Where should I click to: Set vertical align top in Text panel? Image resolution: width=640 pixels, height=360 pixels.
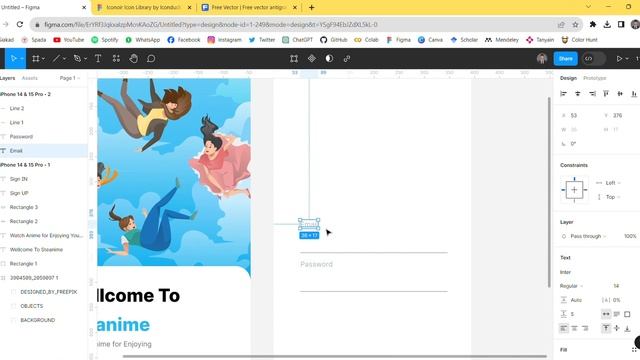coord(606,328)
